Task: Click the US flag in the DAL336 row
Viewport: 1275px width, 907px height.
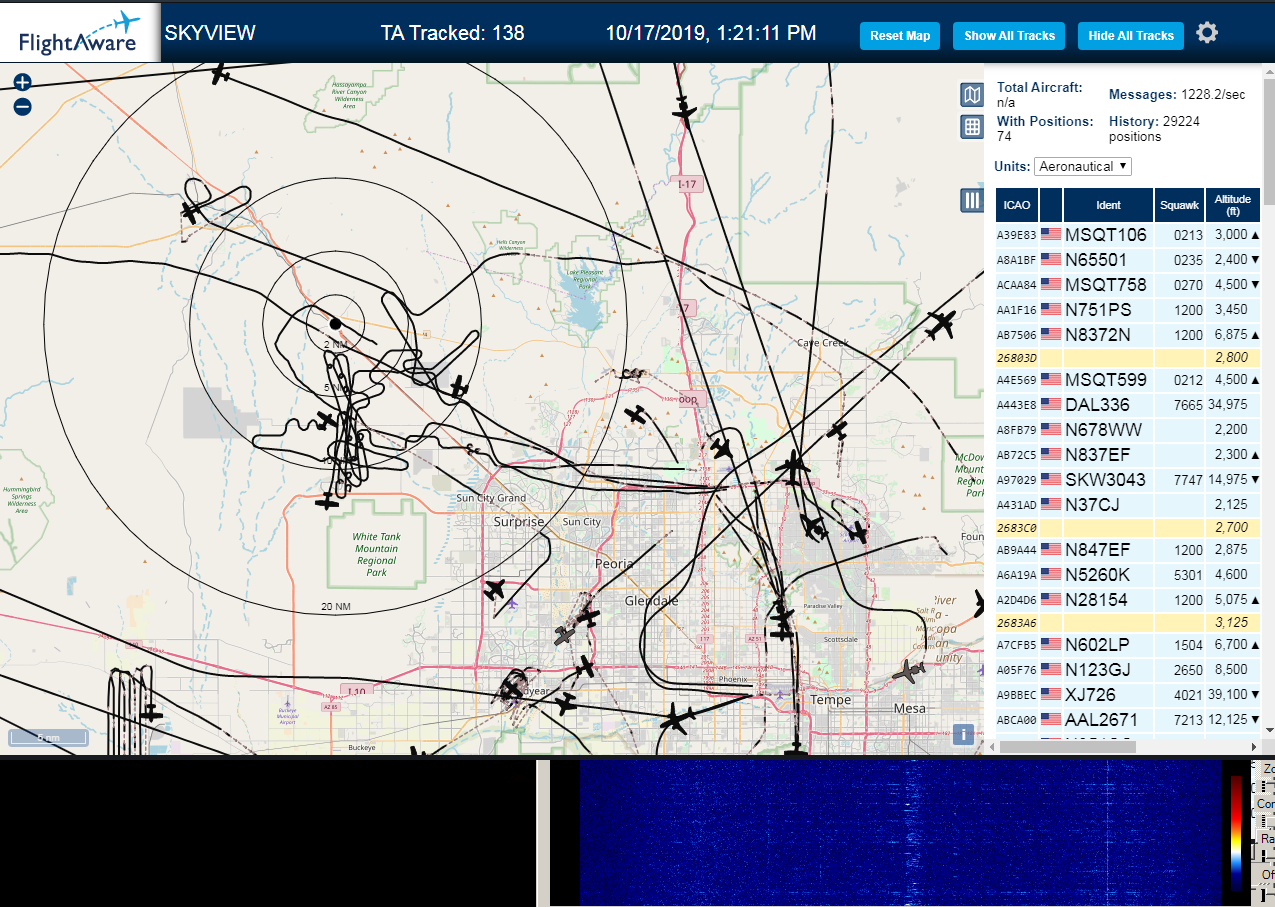Action: tap(1051, 405)
